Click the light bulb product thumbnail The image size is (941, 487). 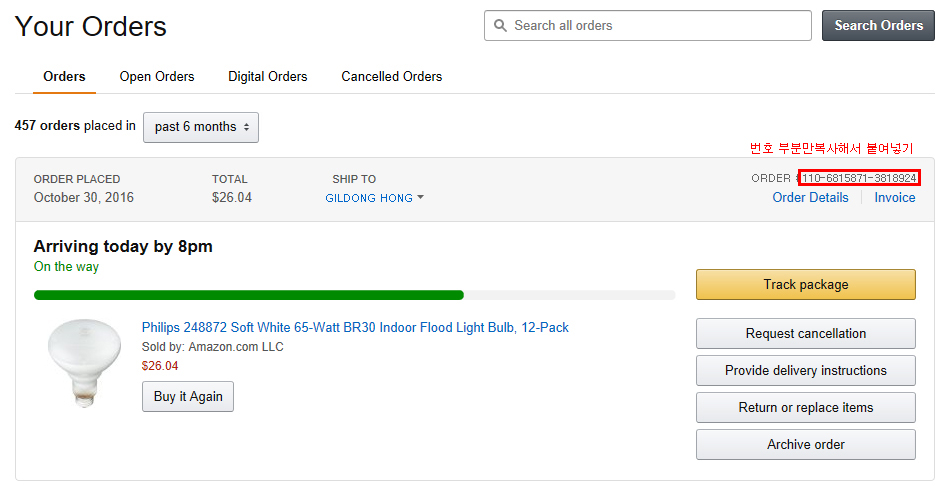(x=84, y=362)
